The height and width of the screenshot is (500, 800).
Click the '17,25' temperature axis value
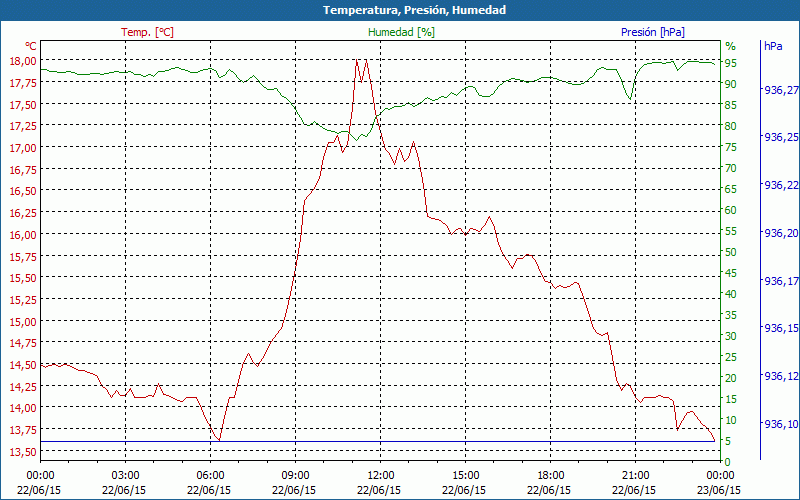pyautogui.click(x=23, y=126)
